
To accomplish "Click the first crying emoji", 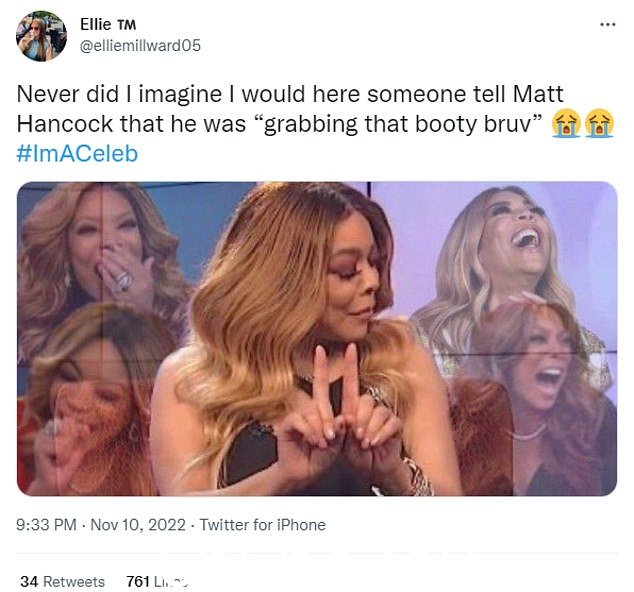I will point(566,124).
